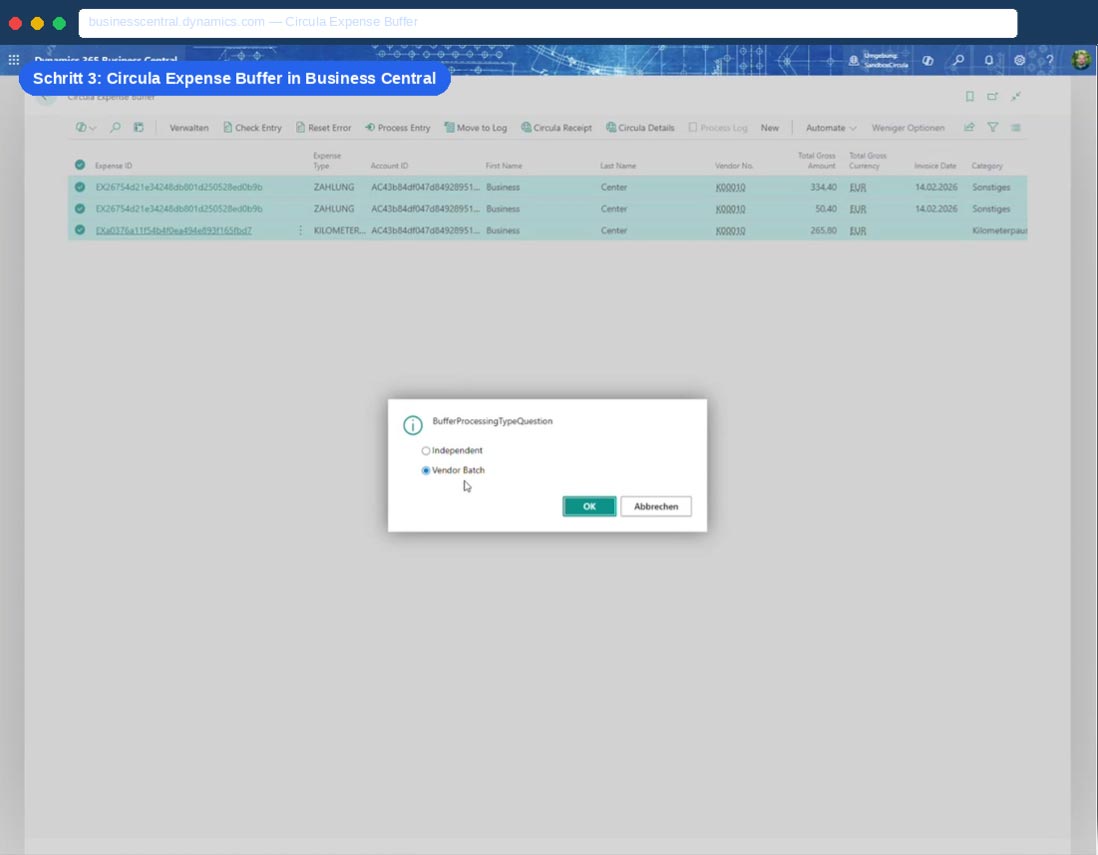
Task: Open vendor K00010 in the 334.40 row
Action: (x=730, y=187)
